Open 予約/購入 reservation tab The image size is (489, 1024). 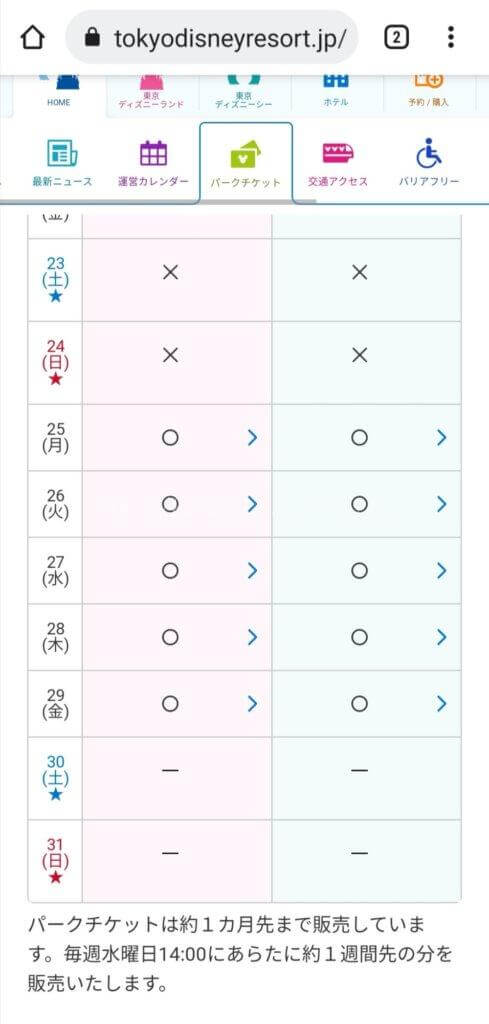point(429,95)
